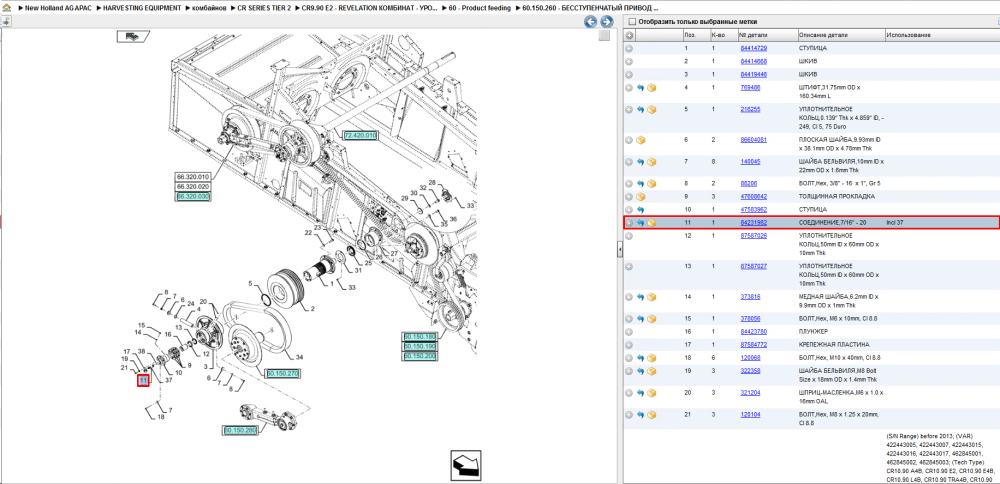
Task: Click yellow box icon for part 120104
Action: [x=651, y=415]
